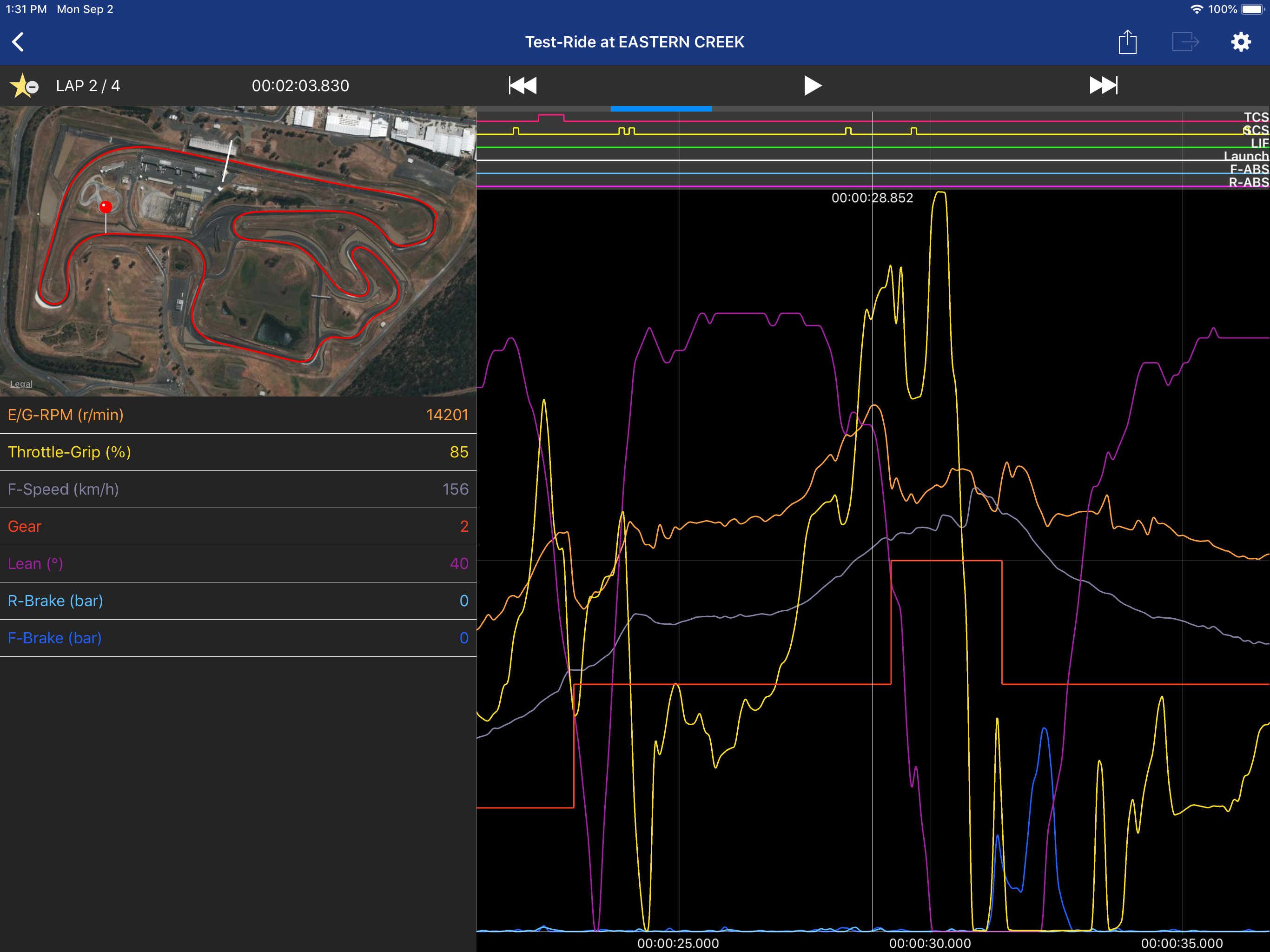Viewport: 1270px width, 952px height.
Task: Open the share export icon
Action: click(x=1127, y=42)
